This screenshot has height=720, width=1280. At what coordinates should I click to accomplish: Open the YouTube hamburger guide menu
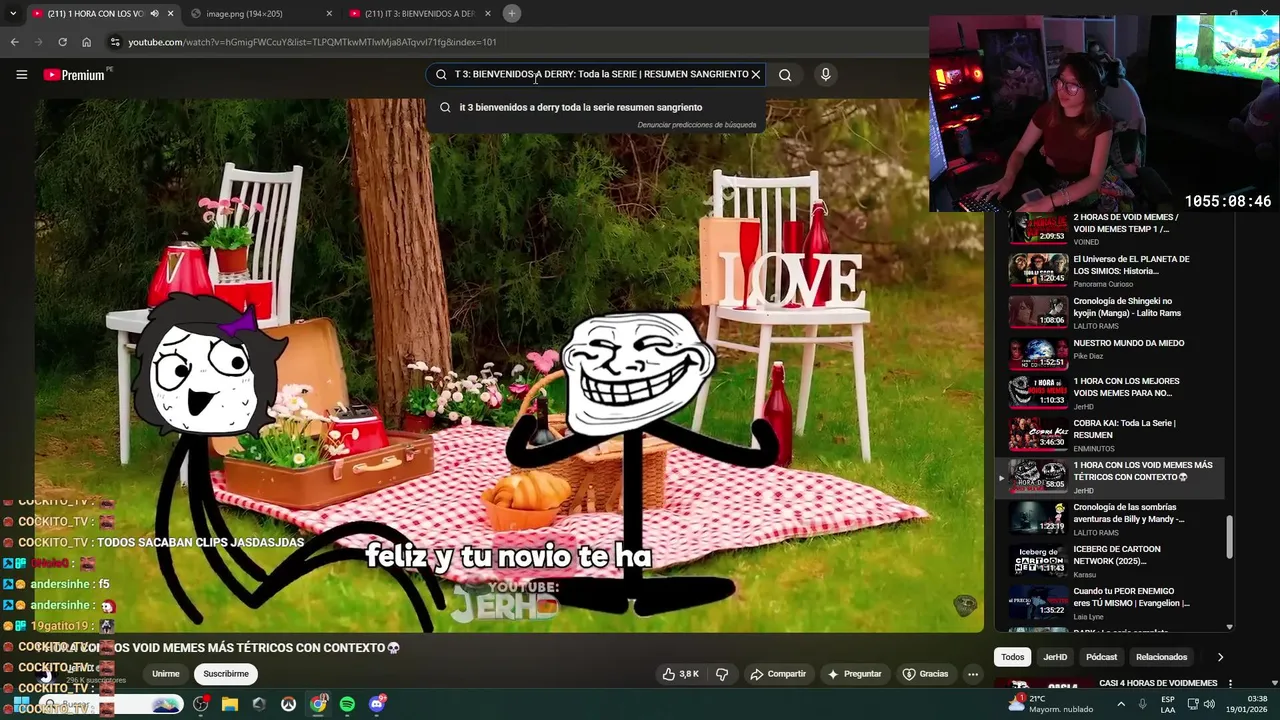(x=21, y=74)
